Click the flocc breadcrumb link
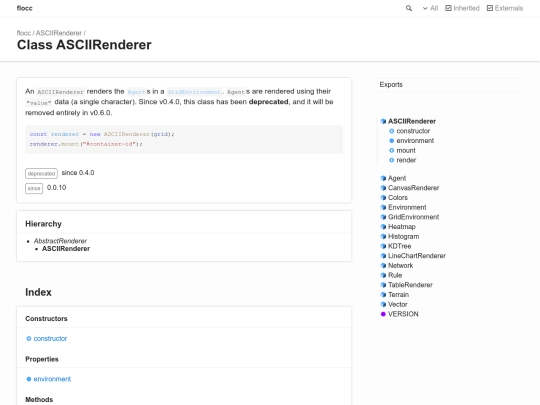This screenshot has height=405, width=540. [23, 33]
